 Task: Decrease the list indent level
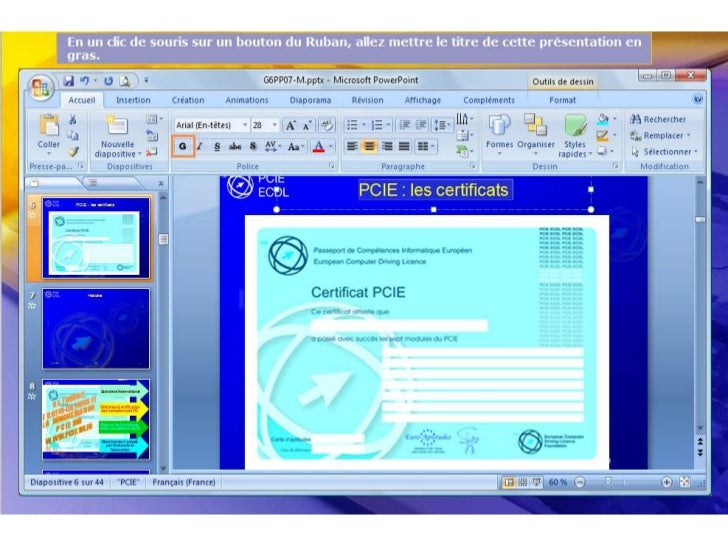click(x=404, y=125)
